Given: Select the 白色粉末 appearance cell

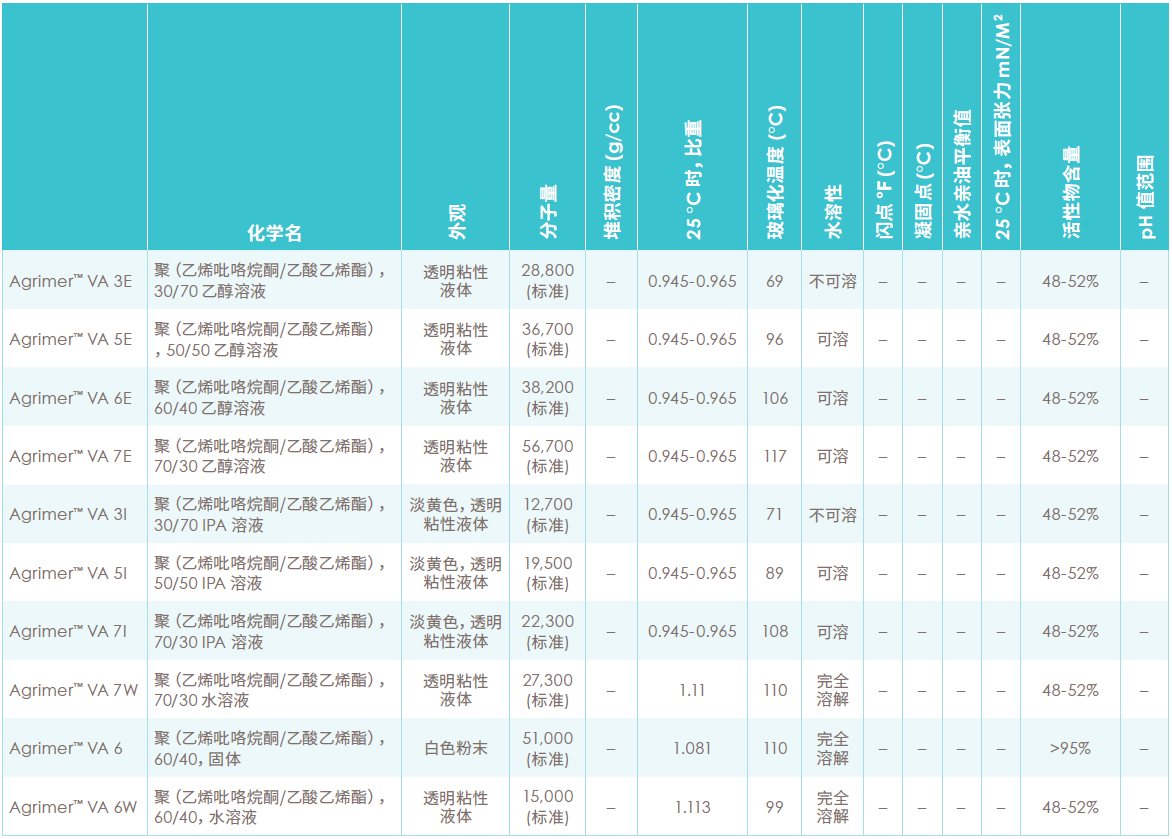Looking at the screenshot, I should [x=456, y=748].
